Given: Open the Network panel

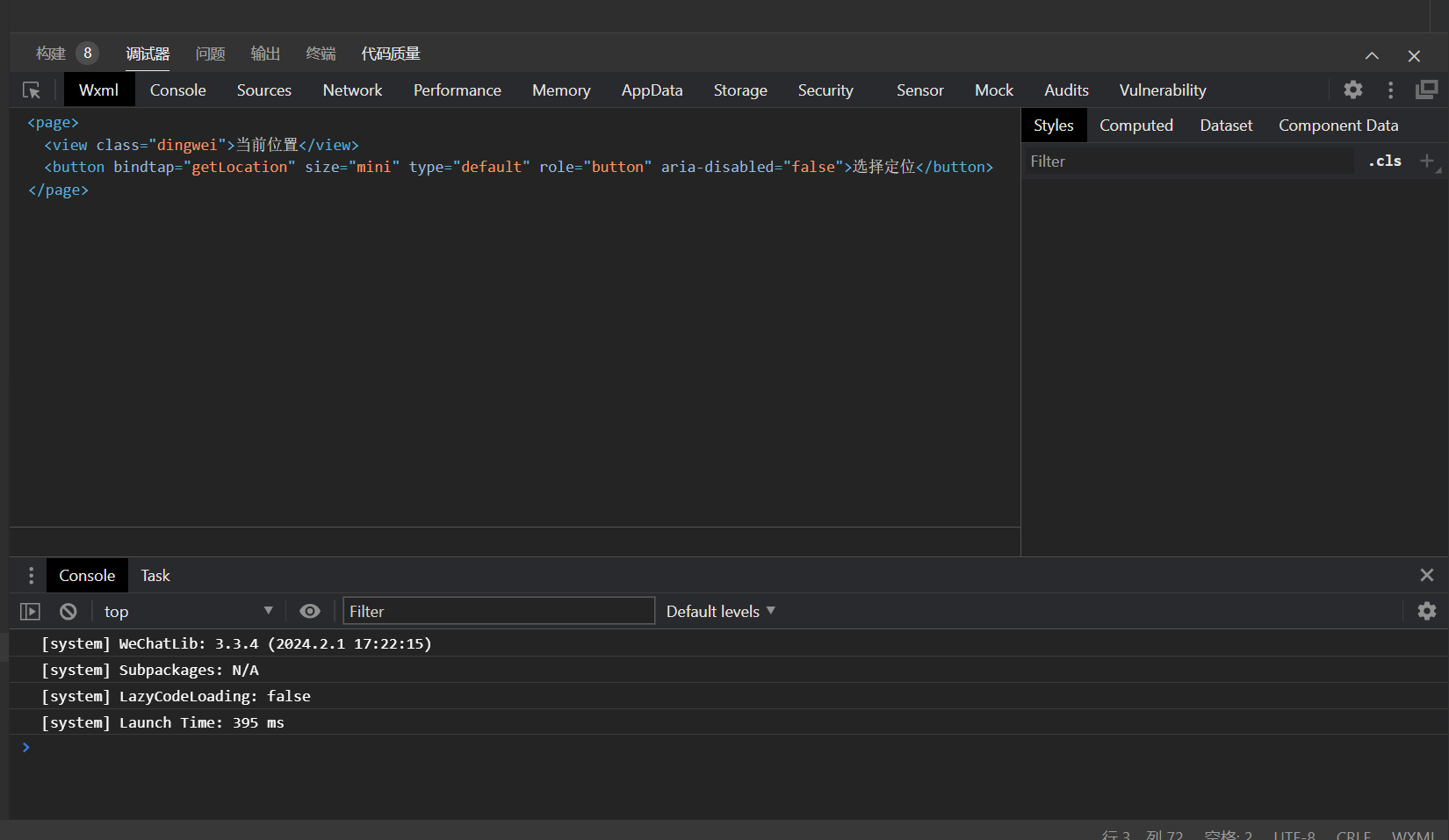Looking at the screenshot, I should [x=352, y=90].
